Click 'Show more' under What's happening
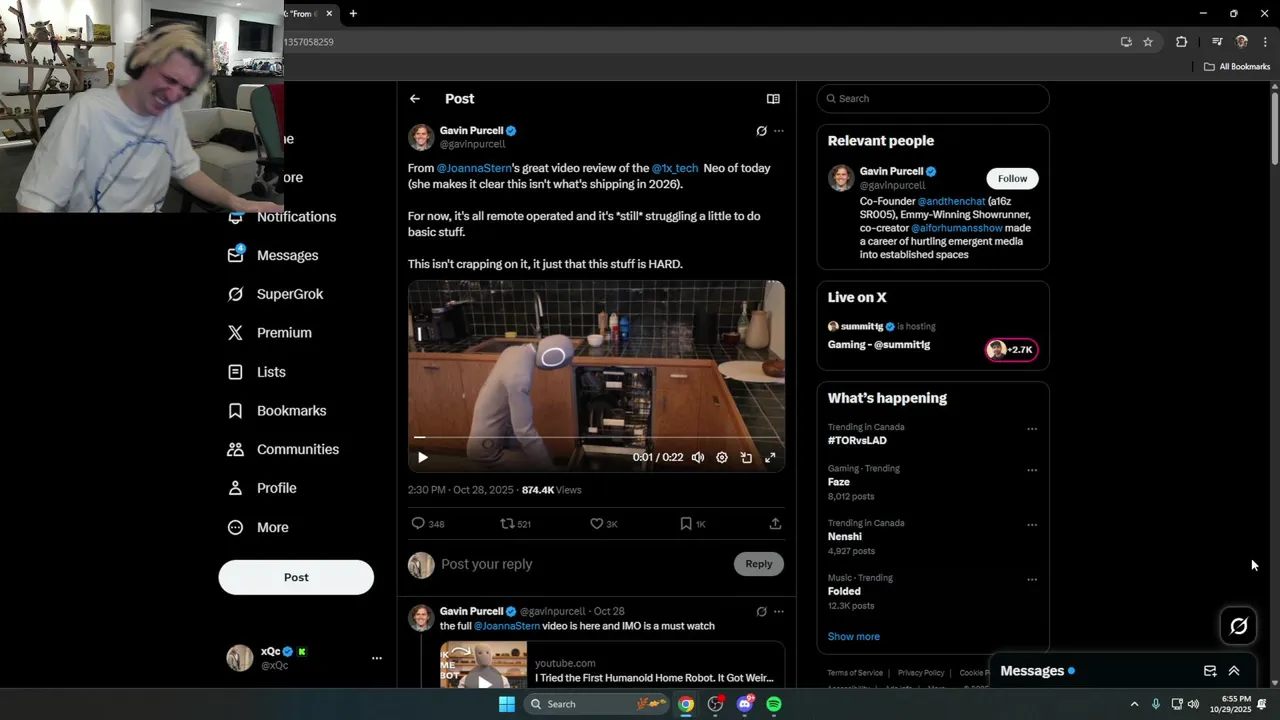The width and height of the screenshot is (1280, 720). point(854,636)
